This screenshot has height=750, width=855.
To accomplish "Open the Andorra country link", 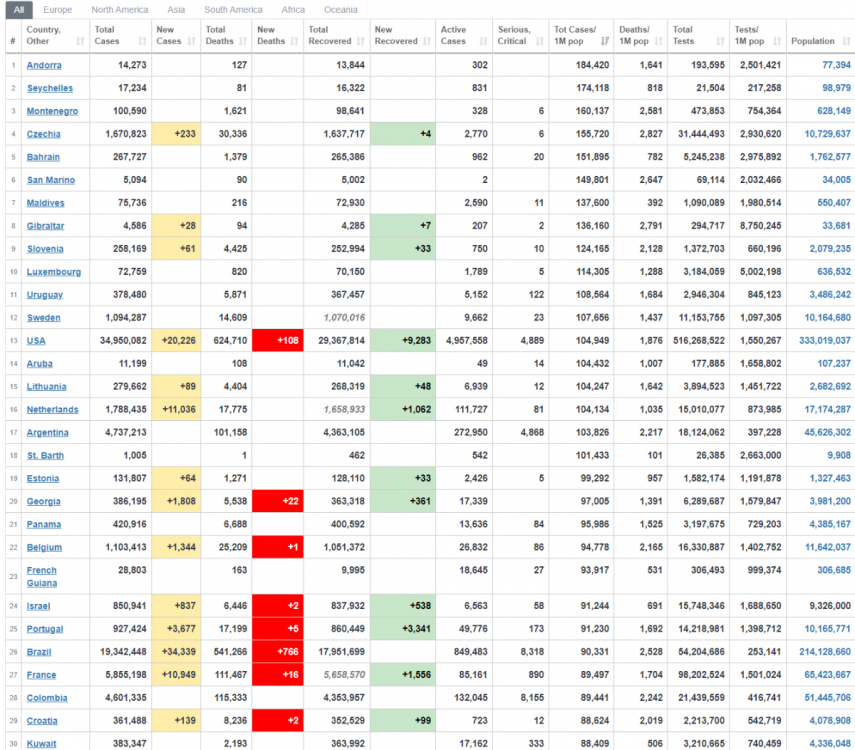I will tap(45, 65).
